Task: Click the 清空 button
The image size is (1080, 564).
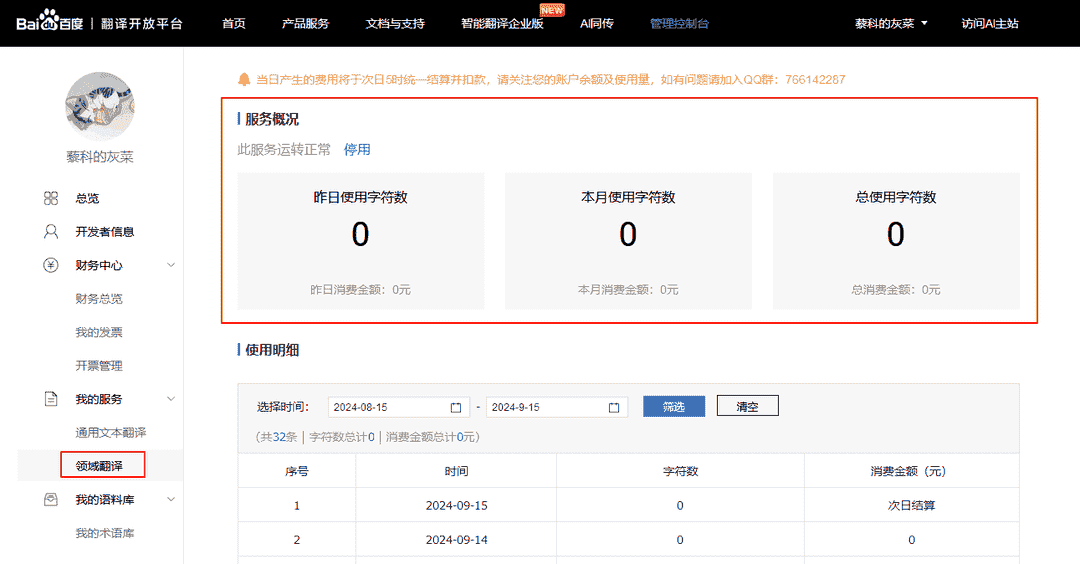Action: 747,406
